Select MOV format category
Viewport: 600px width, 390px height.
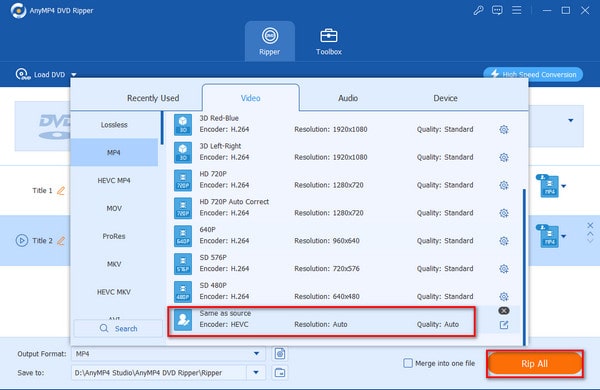click(x=114, y=208)
